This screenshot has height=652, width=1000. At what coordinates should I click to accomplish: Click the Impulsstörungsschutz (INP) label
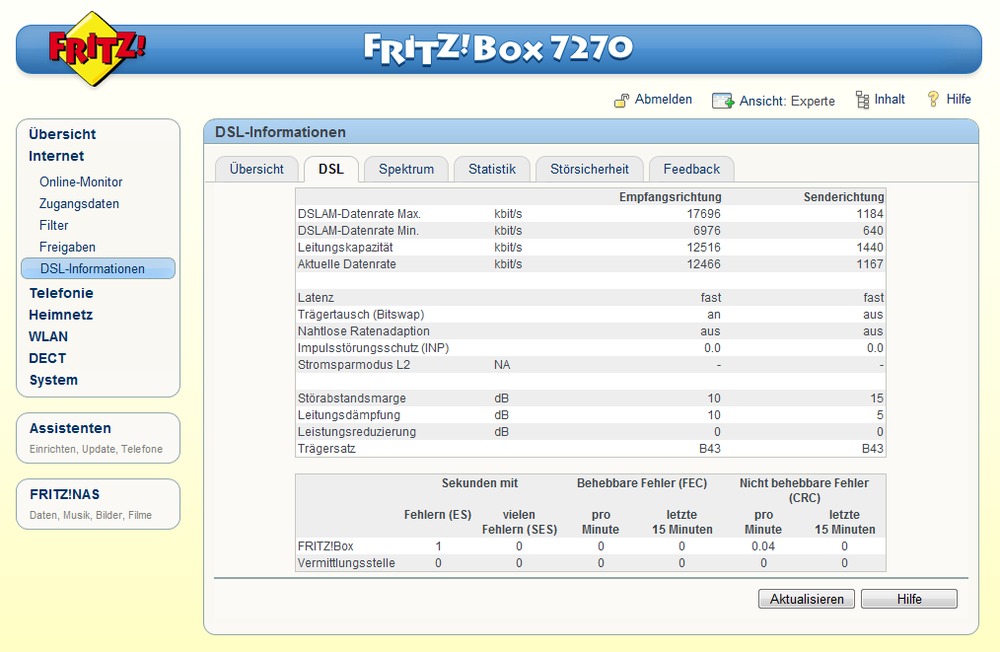[374, 348]
